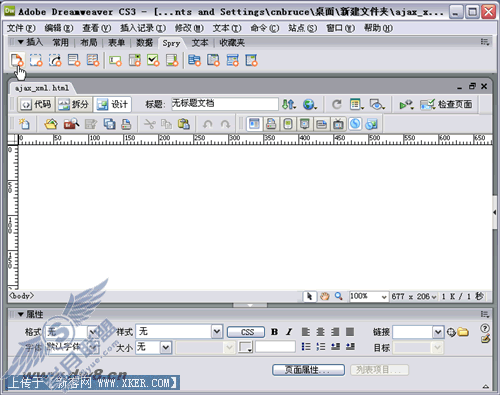
Task: Insert Spry Validation Checkbox icon
Action: point(153,60)
